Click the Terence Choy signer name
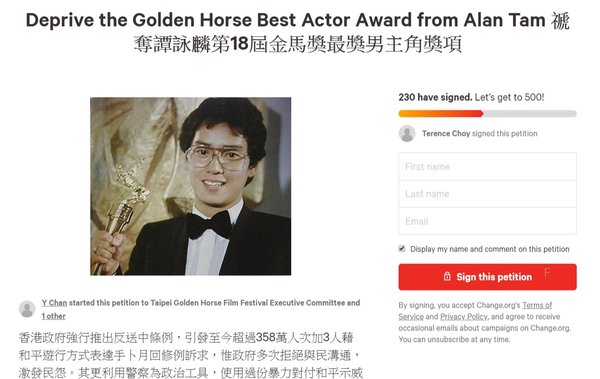600x379 pixels. tap(446, 134)
